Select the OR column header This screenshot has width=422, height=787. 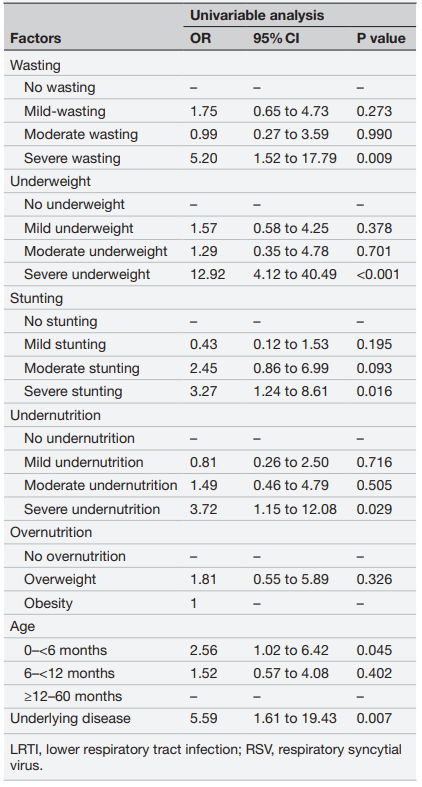pos(200,38)
